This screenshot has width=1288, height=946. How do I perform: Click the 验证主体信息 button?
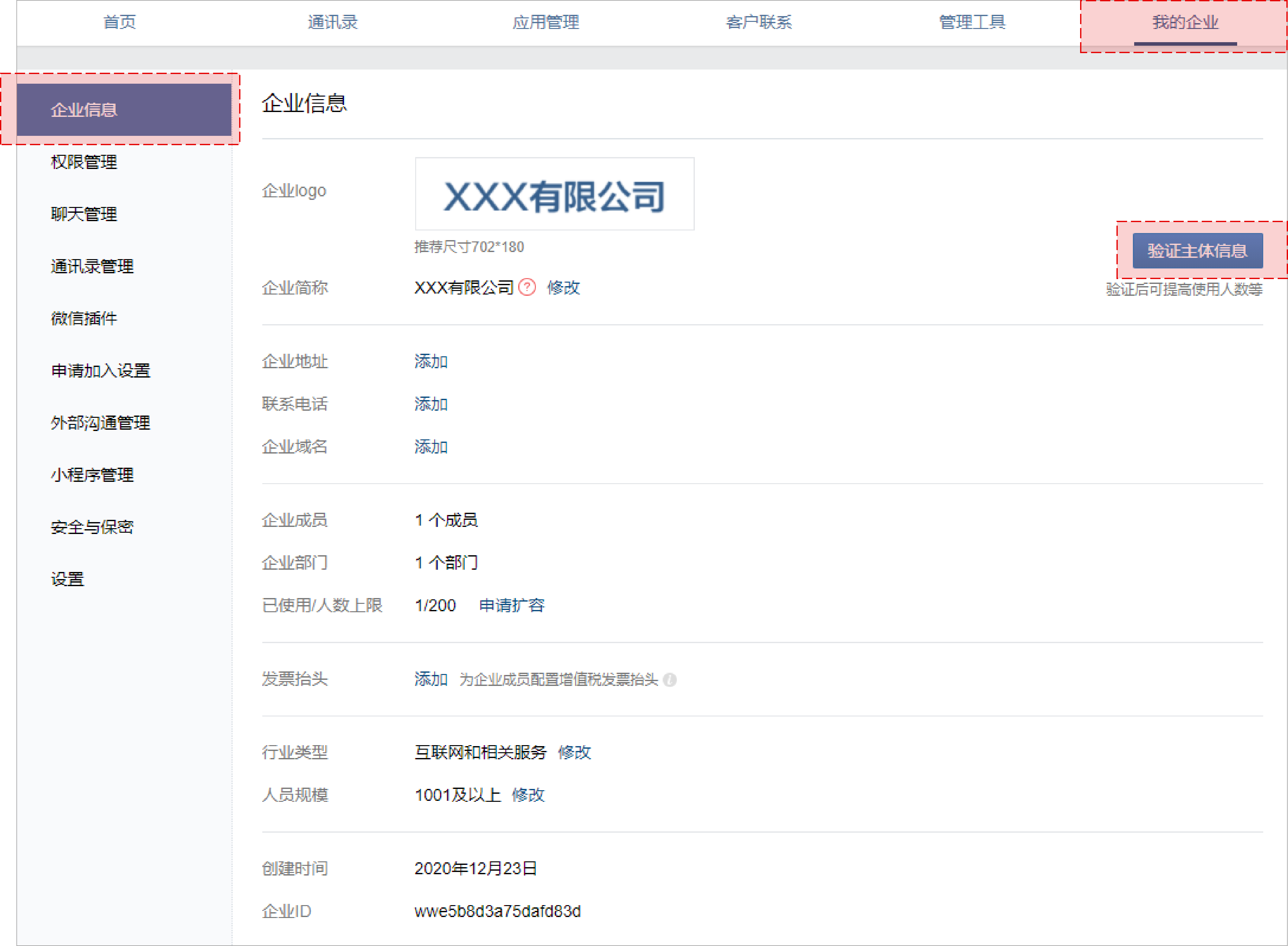1198,250
